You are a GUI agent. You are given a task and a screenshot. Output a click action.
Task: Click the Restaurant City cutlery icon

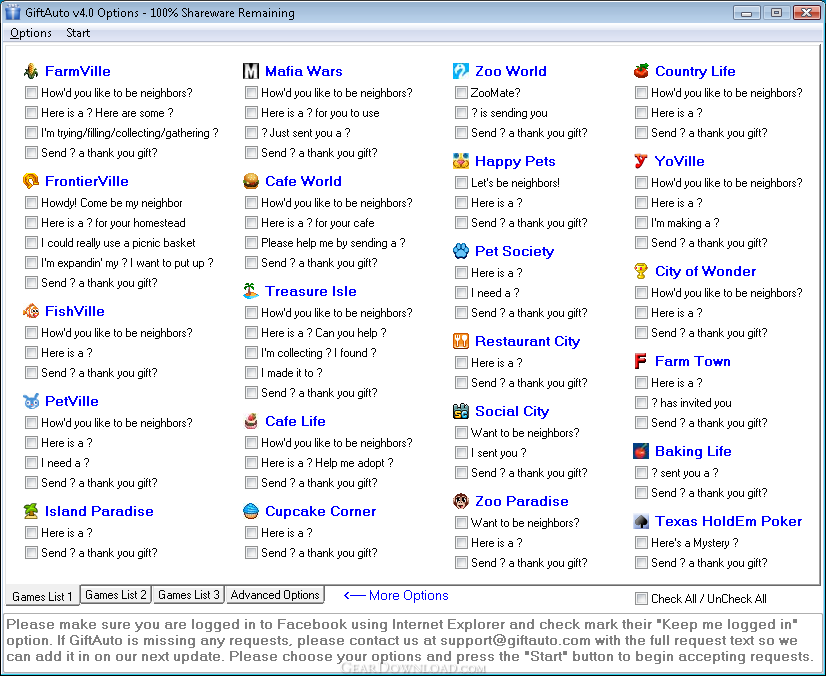[x=461, y=341]
